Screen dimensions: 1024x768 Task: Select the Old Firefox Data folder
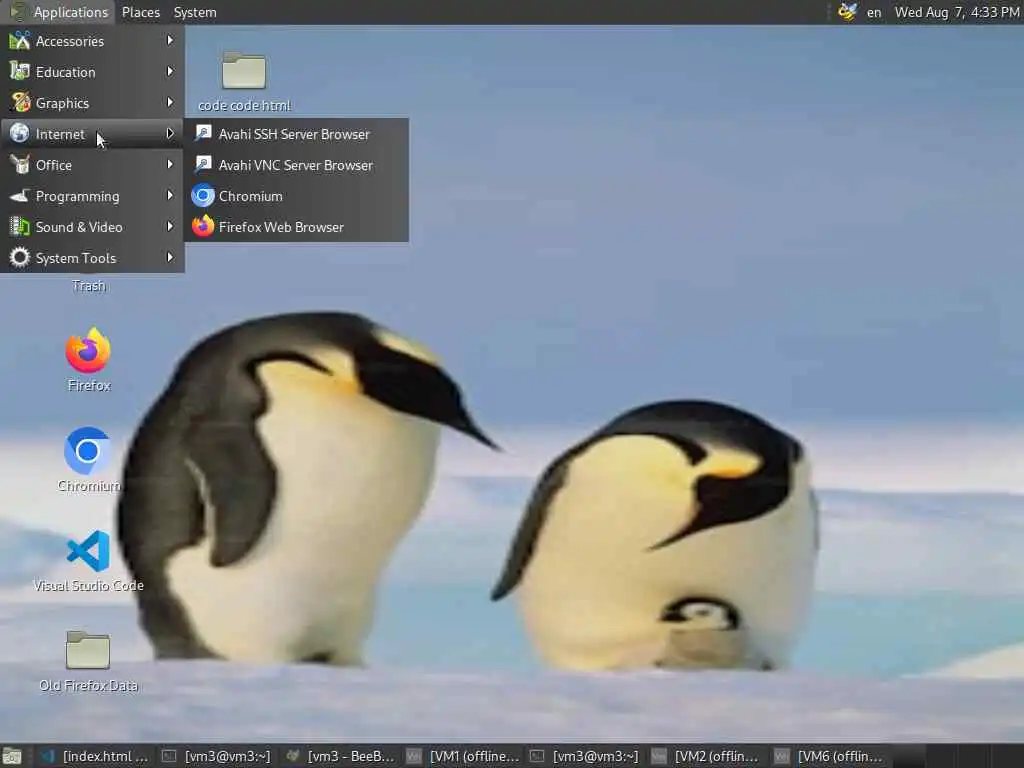88,660
